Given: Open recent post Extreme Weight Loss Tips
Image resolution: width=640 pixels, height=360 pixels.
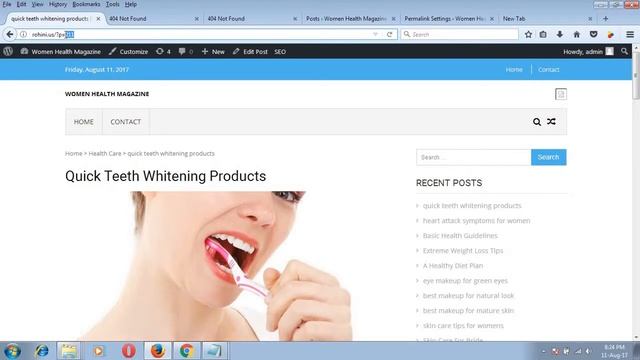Looking at the screenshot, I should click(463, 251).
